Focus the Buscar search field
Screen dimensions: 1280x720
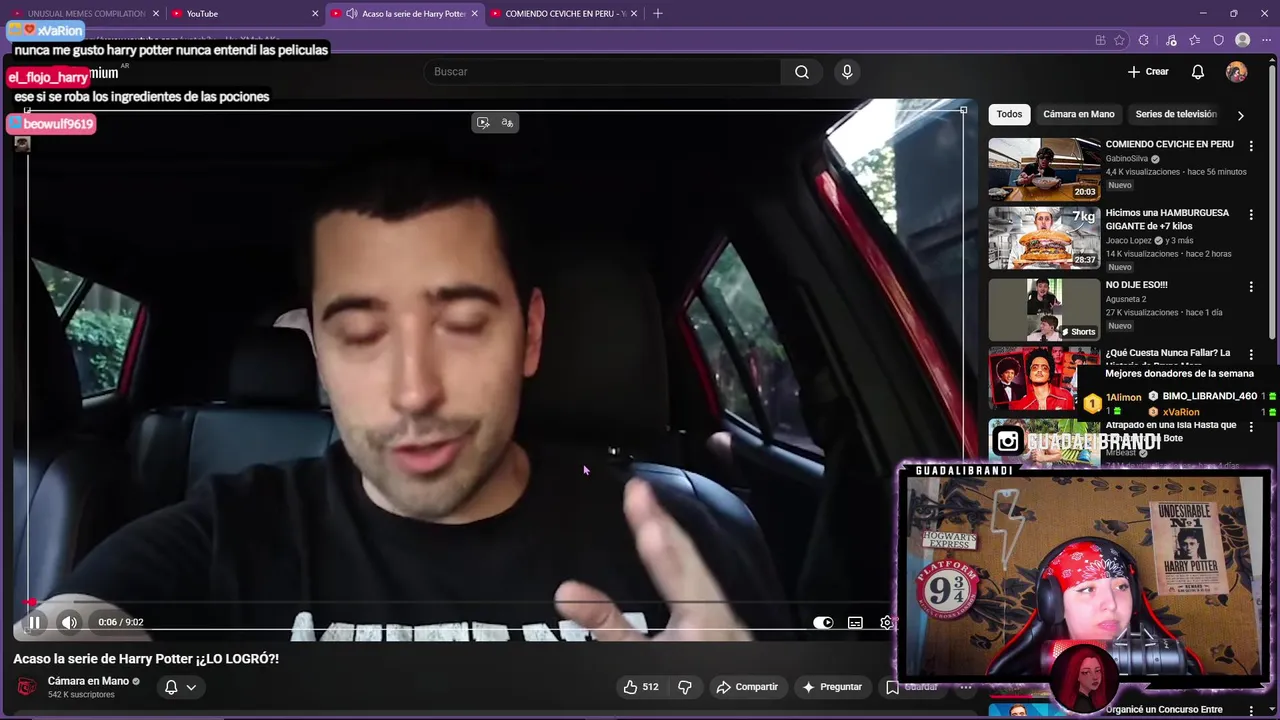point(603,71)
